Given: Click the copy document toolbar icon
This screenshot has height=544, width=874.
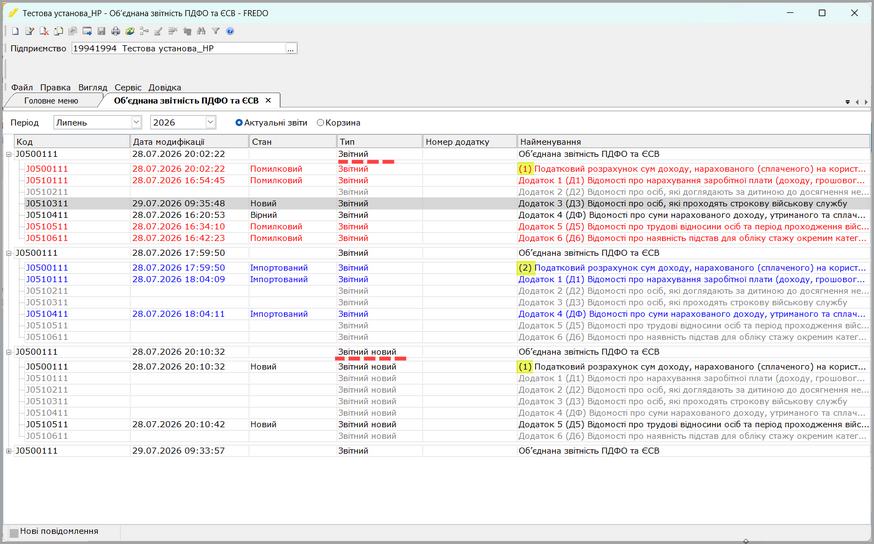Looking at the screenshot, I should pyautogui.click(x=59, y=31).
